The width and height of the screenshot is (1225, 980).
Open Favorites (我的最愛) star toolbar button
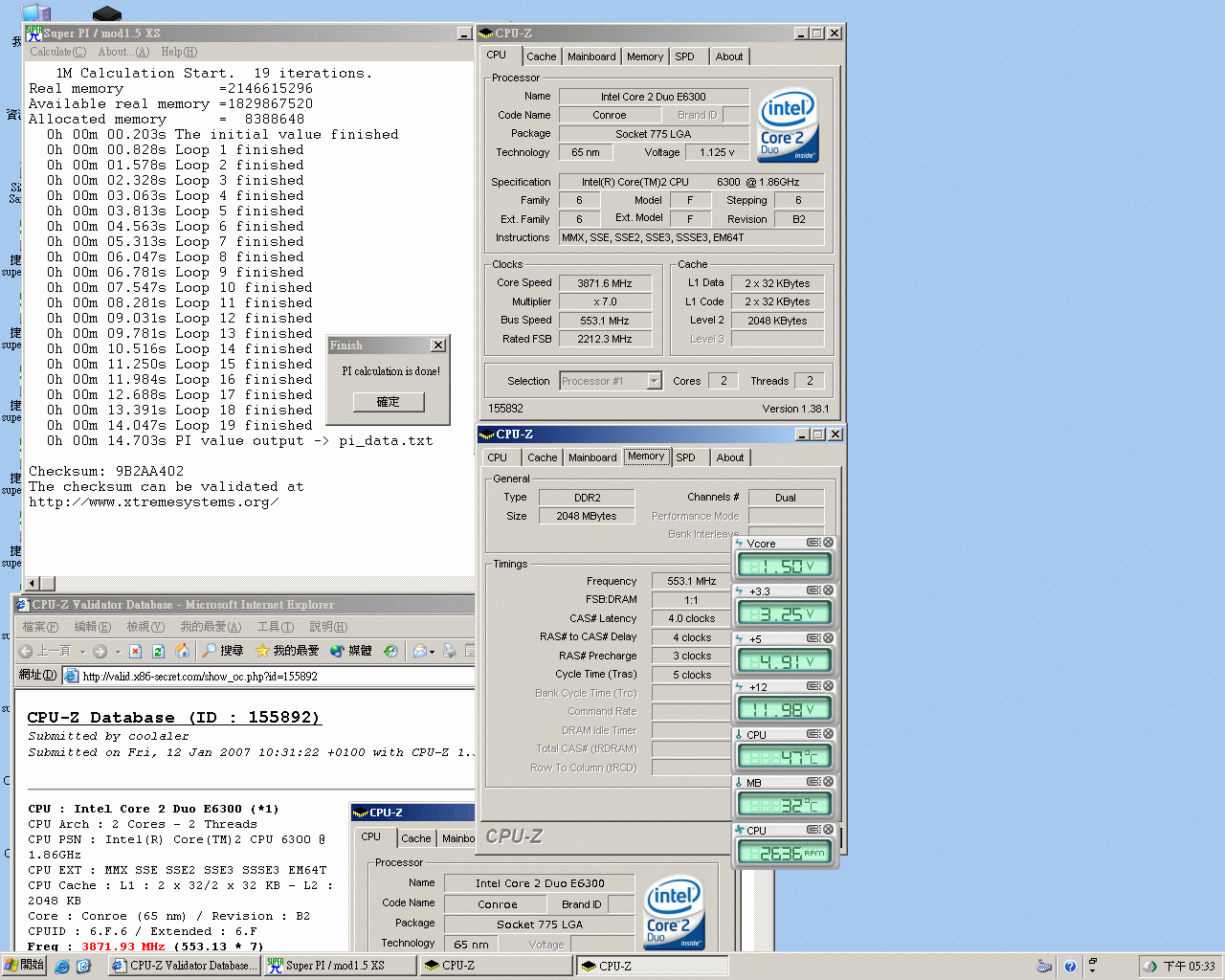(287, 651)
